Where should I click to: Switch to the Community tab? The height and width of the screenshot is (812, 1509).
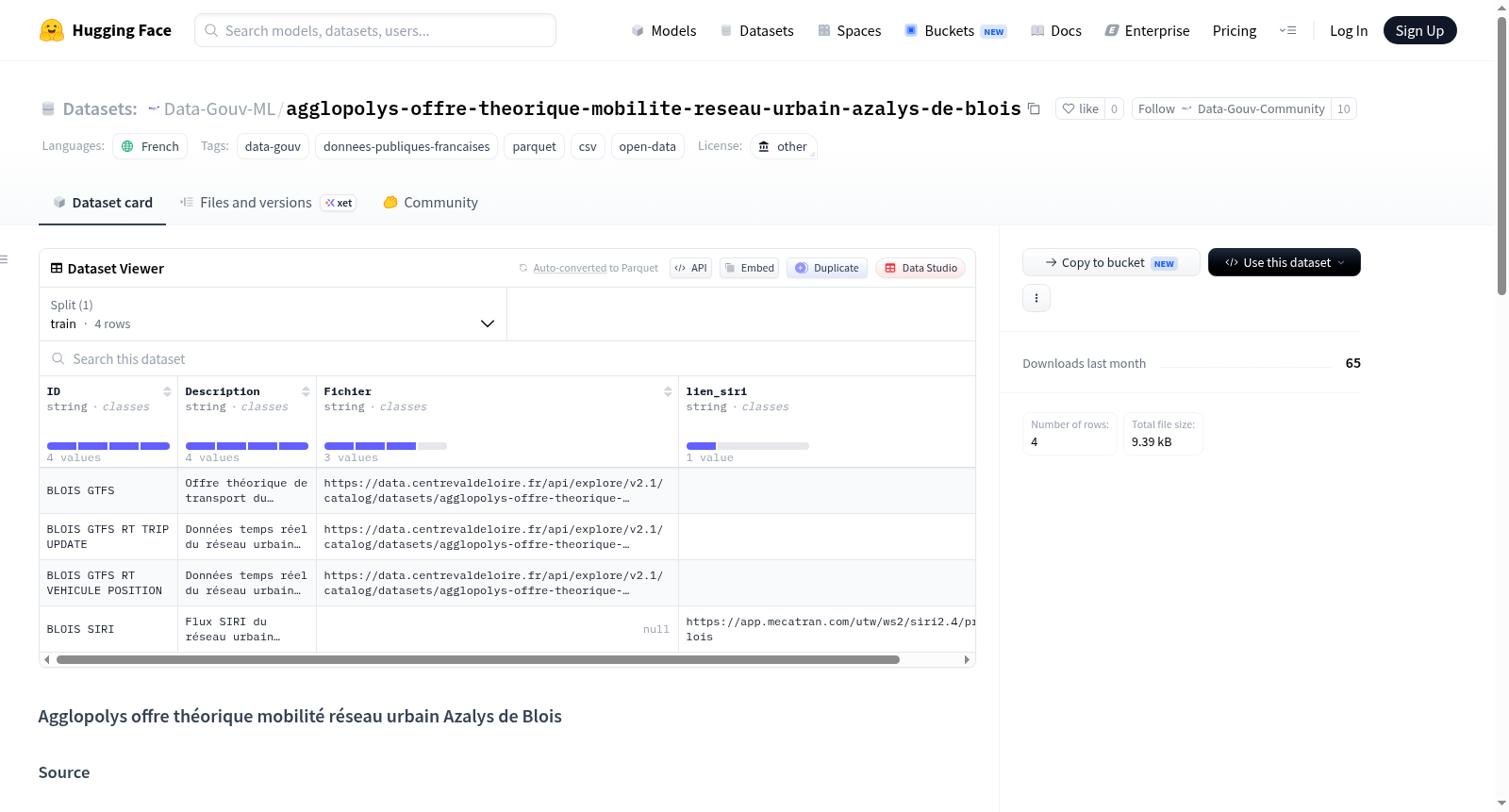(x=431, y=203)
